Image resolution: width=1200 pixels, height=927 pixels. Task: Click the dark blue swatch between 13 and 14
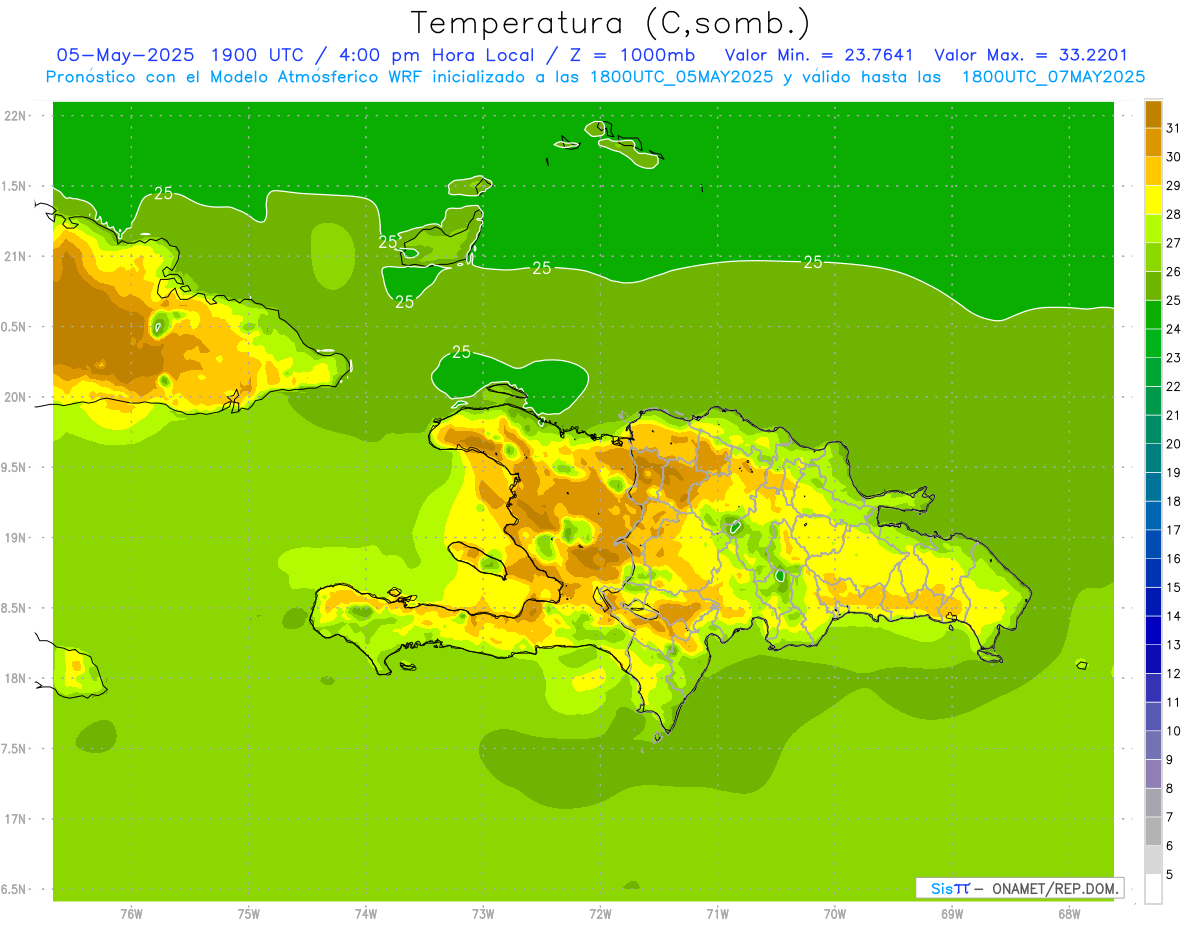1153,631
